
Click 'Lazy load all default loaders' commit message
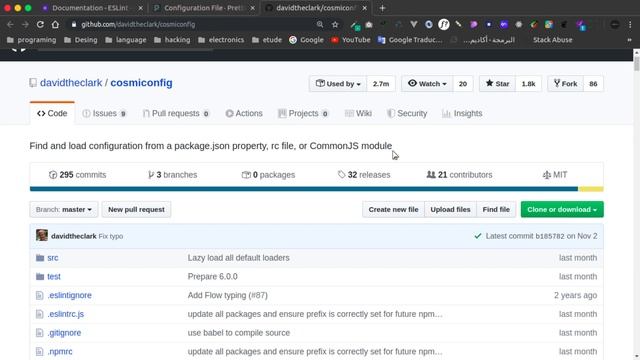[238, 258]
